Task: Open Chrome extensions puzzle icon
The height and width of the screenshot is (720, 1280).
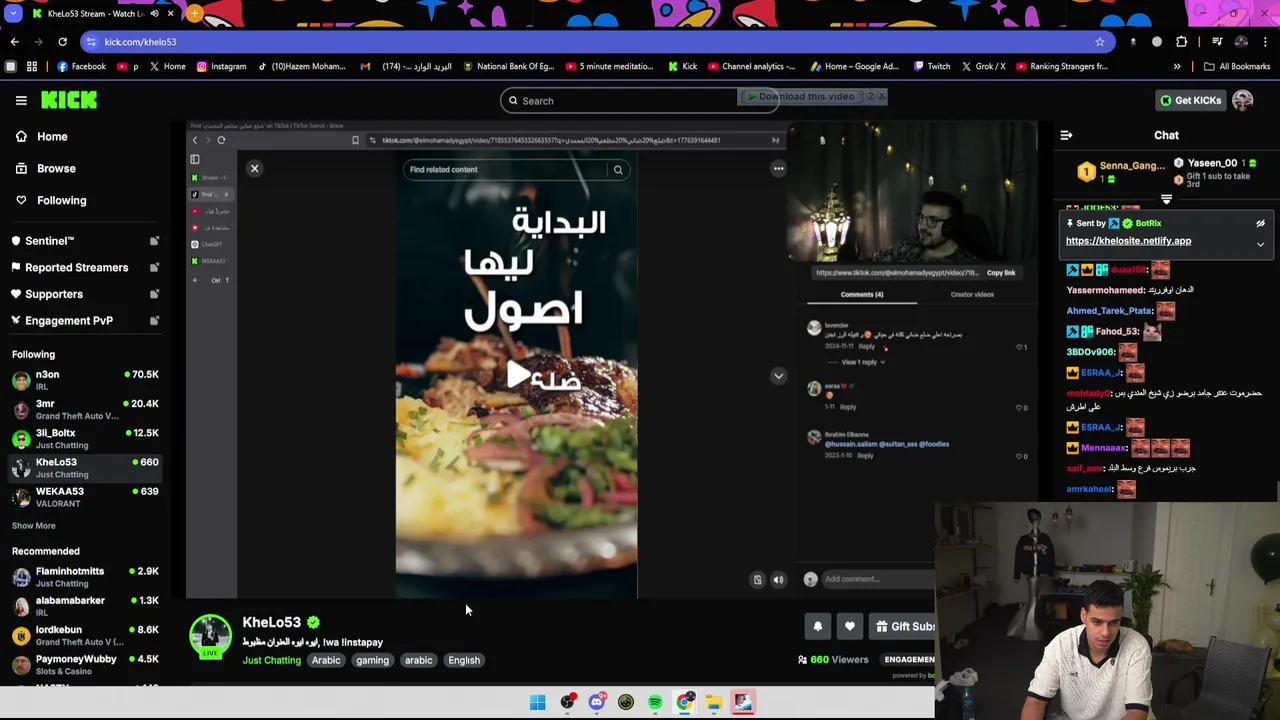Action: click(x=1182, y=42)
